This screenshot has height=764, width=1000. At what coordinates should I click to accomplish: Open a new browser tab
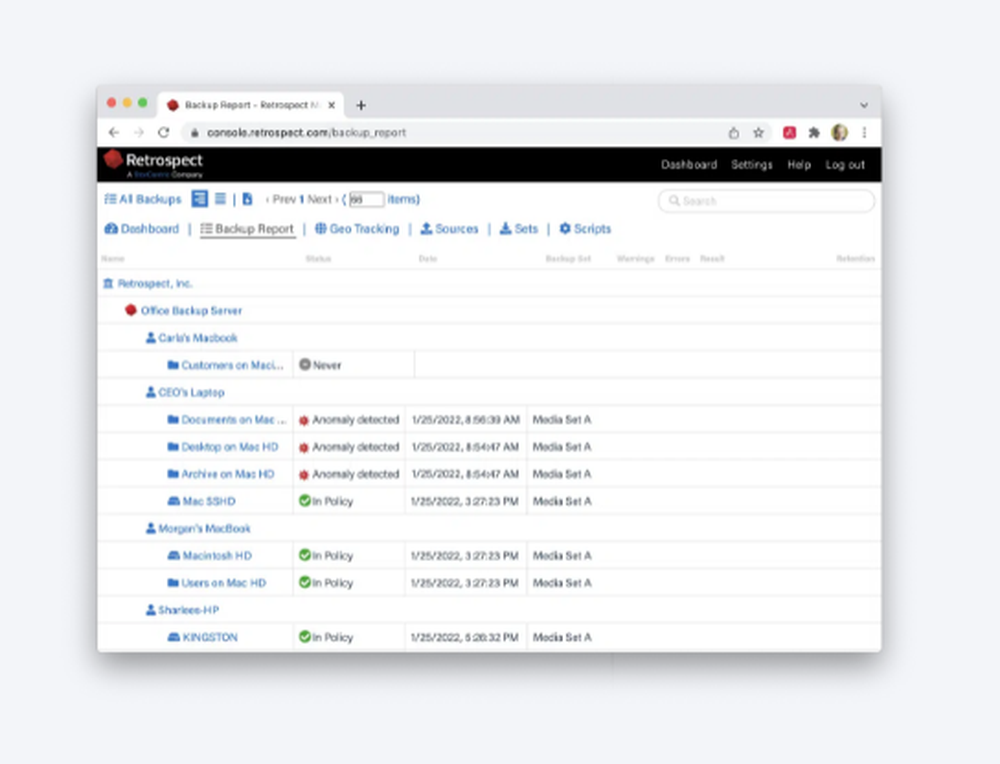361,105
